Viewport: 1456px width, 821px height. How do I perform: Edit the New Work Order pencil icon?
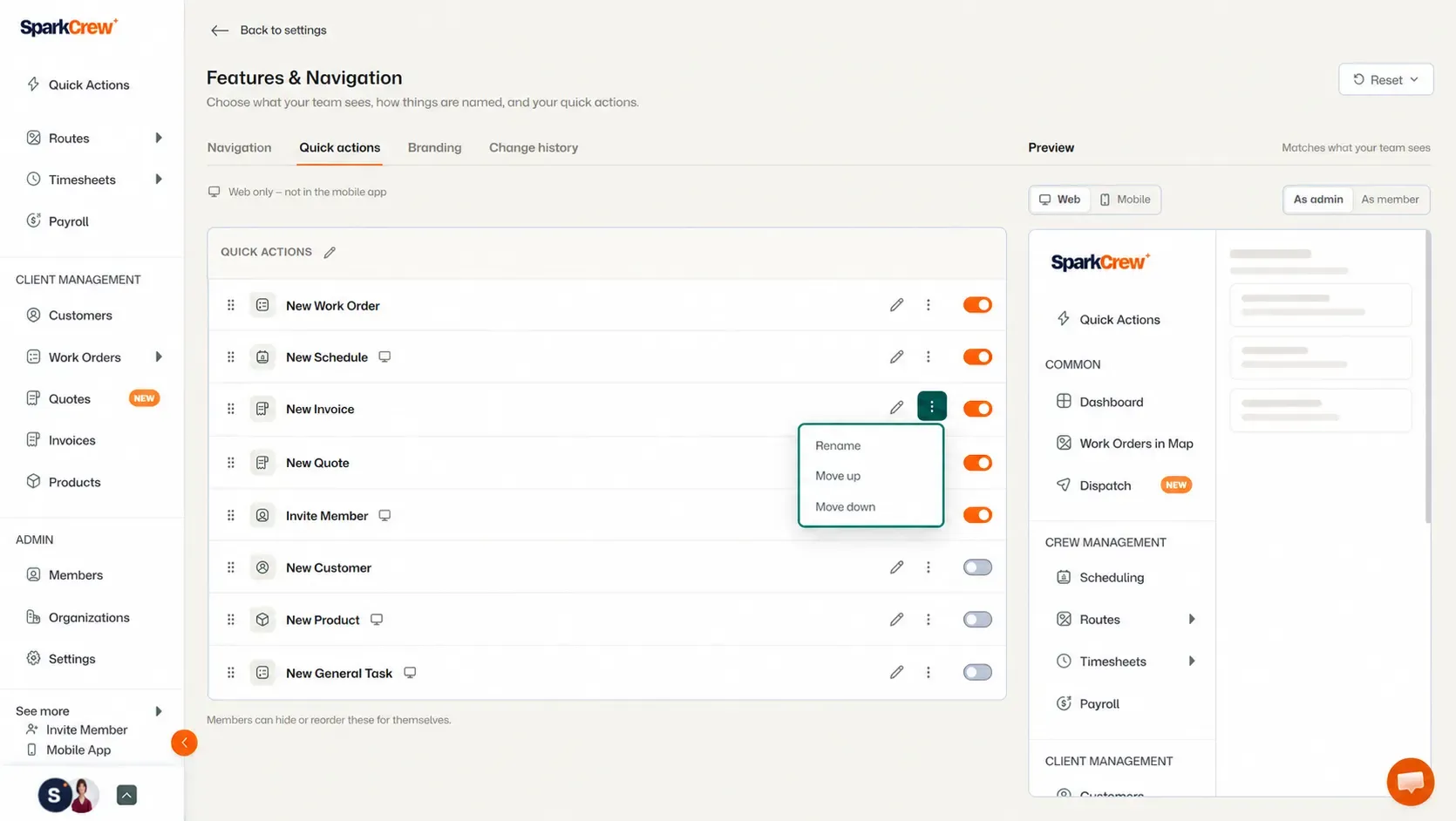(x=896, y=305)
